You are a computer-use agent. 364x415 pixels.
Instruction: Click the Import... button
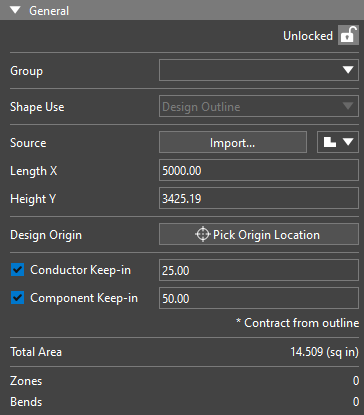(x=233, y=142)
